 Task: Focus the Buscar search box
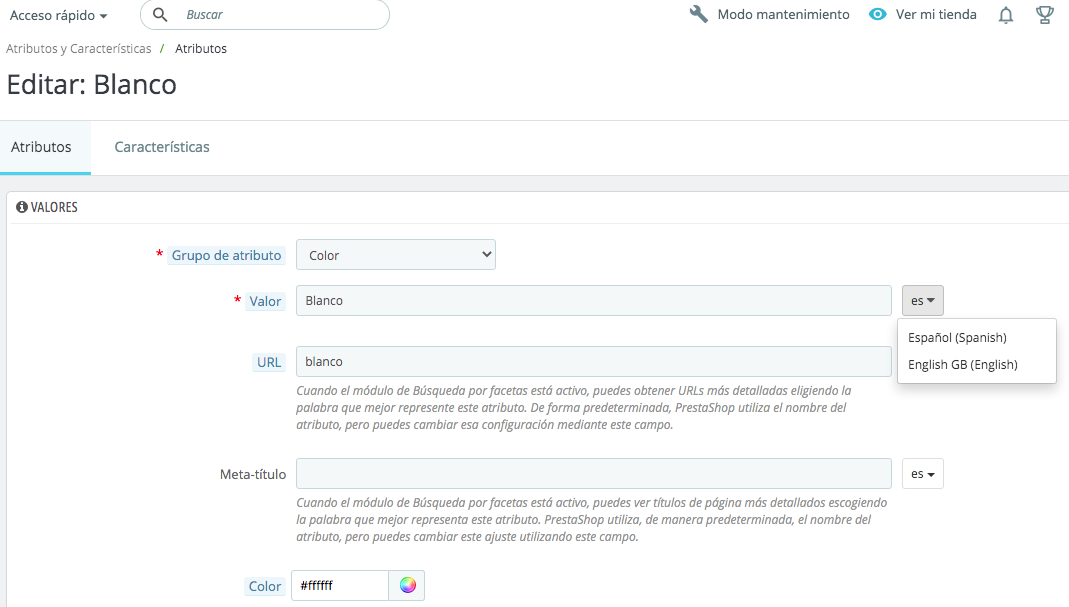[280, 15]
